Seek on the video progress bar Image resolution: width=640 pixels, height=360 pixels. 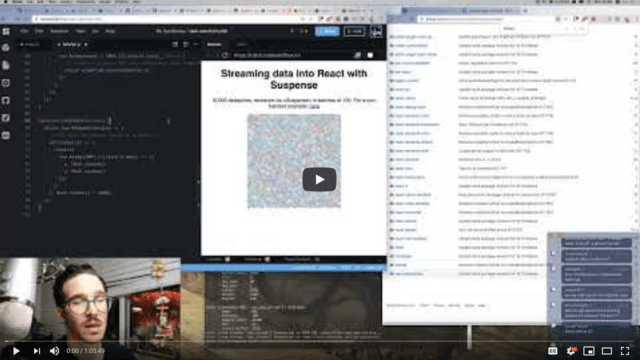tap(320, 341)
